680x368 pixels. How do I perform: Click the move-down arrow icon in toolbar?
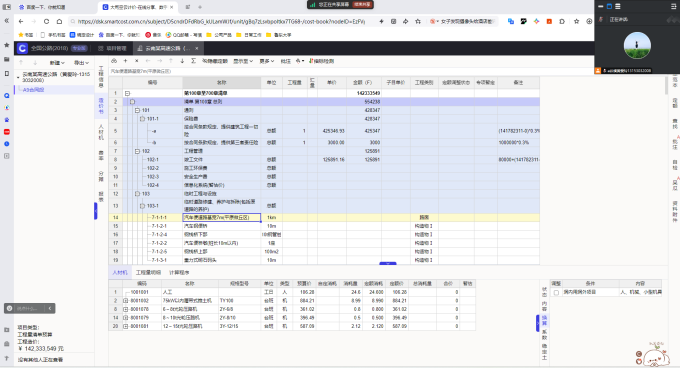pos(182,61)
